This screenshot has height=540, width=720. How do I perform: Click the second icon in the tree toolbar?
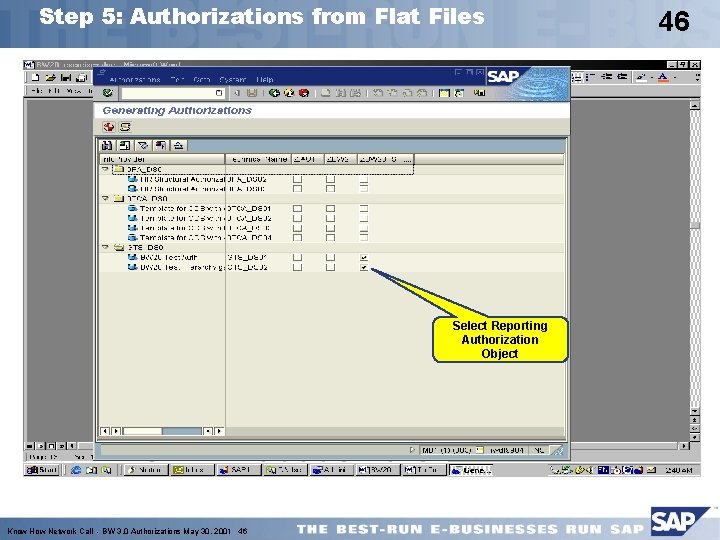click(x=124, y=146)
